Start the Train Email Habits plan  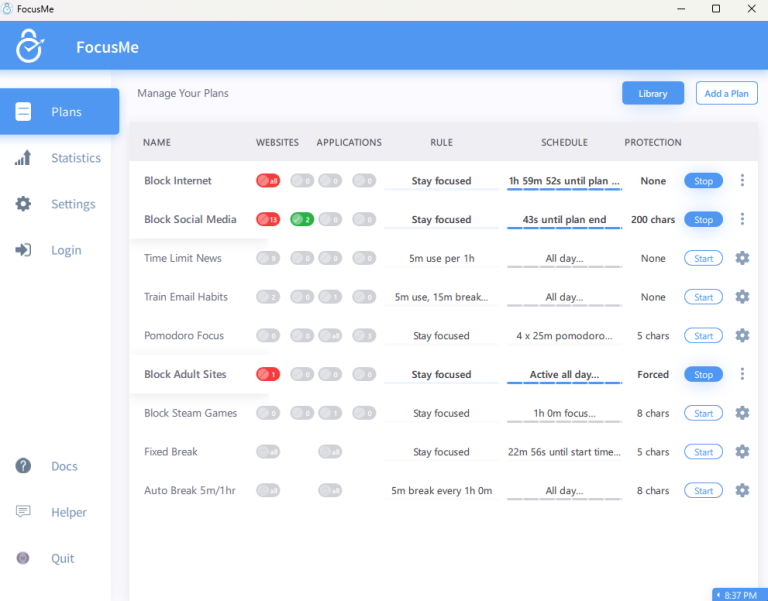tap(703, 297)
